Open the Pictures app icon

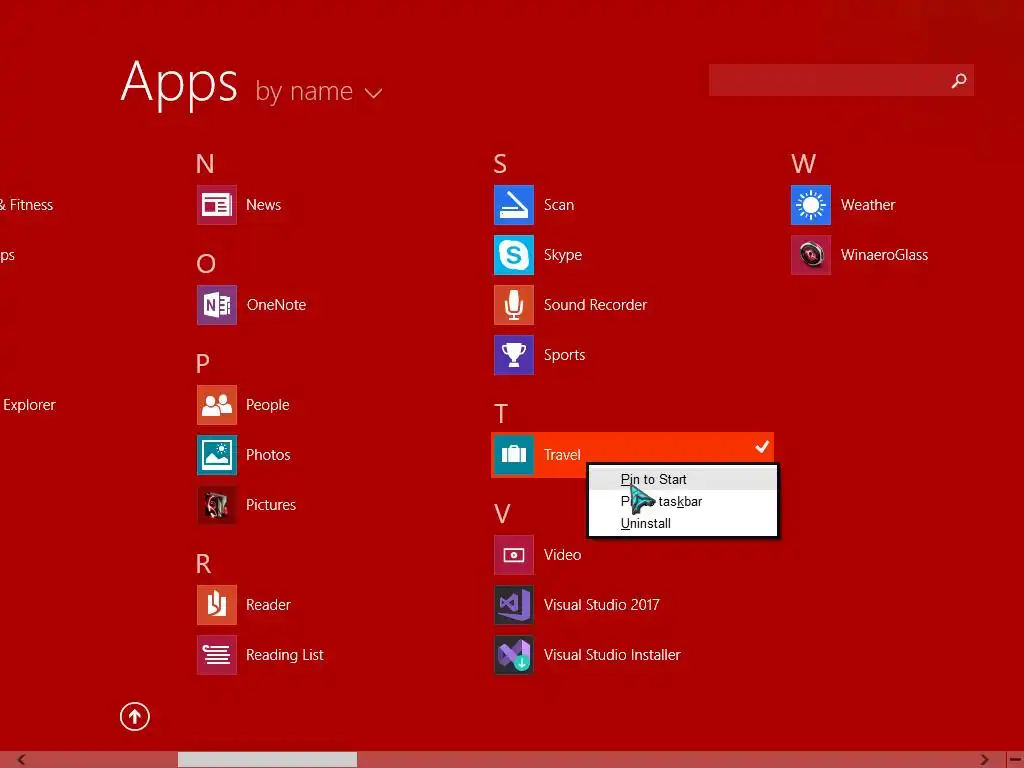(217, 505)
